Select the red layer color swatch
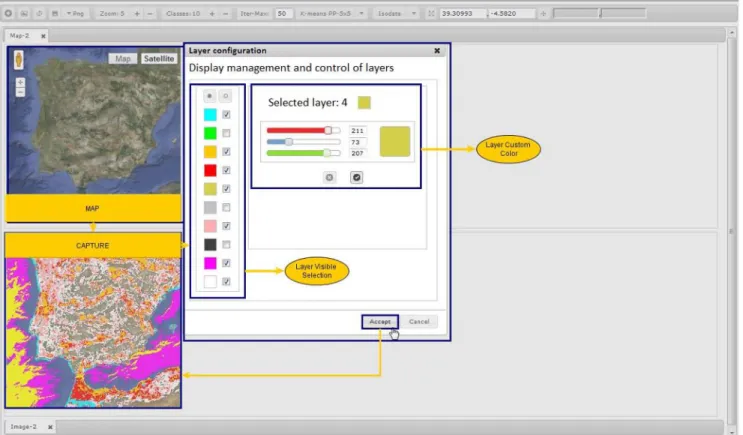Screen dimensions: 743x435 (210, 170)
